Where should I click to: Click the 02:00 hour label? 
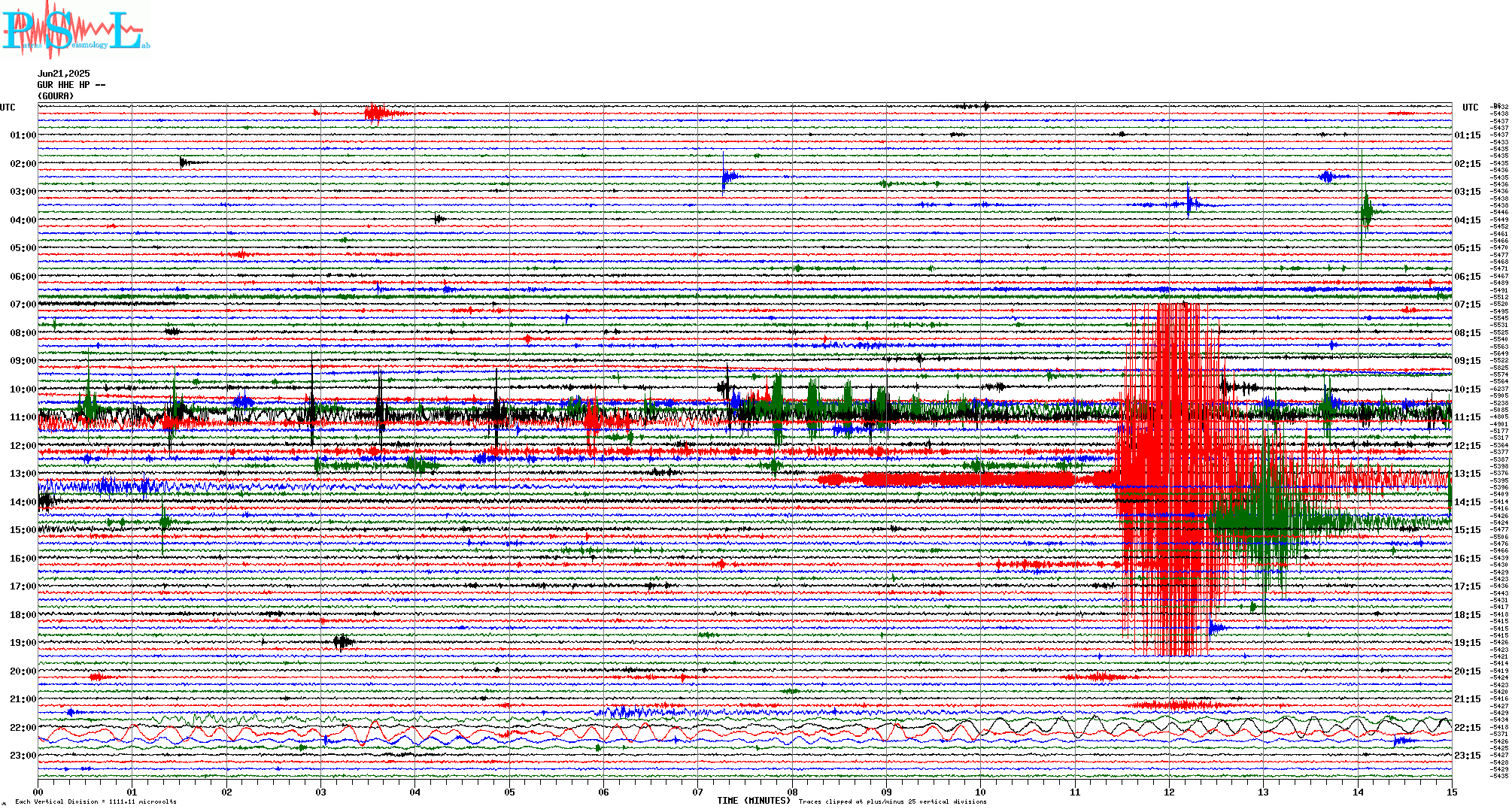23,164
